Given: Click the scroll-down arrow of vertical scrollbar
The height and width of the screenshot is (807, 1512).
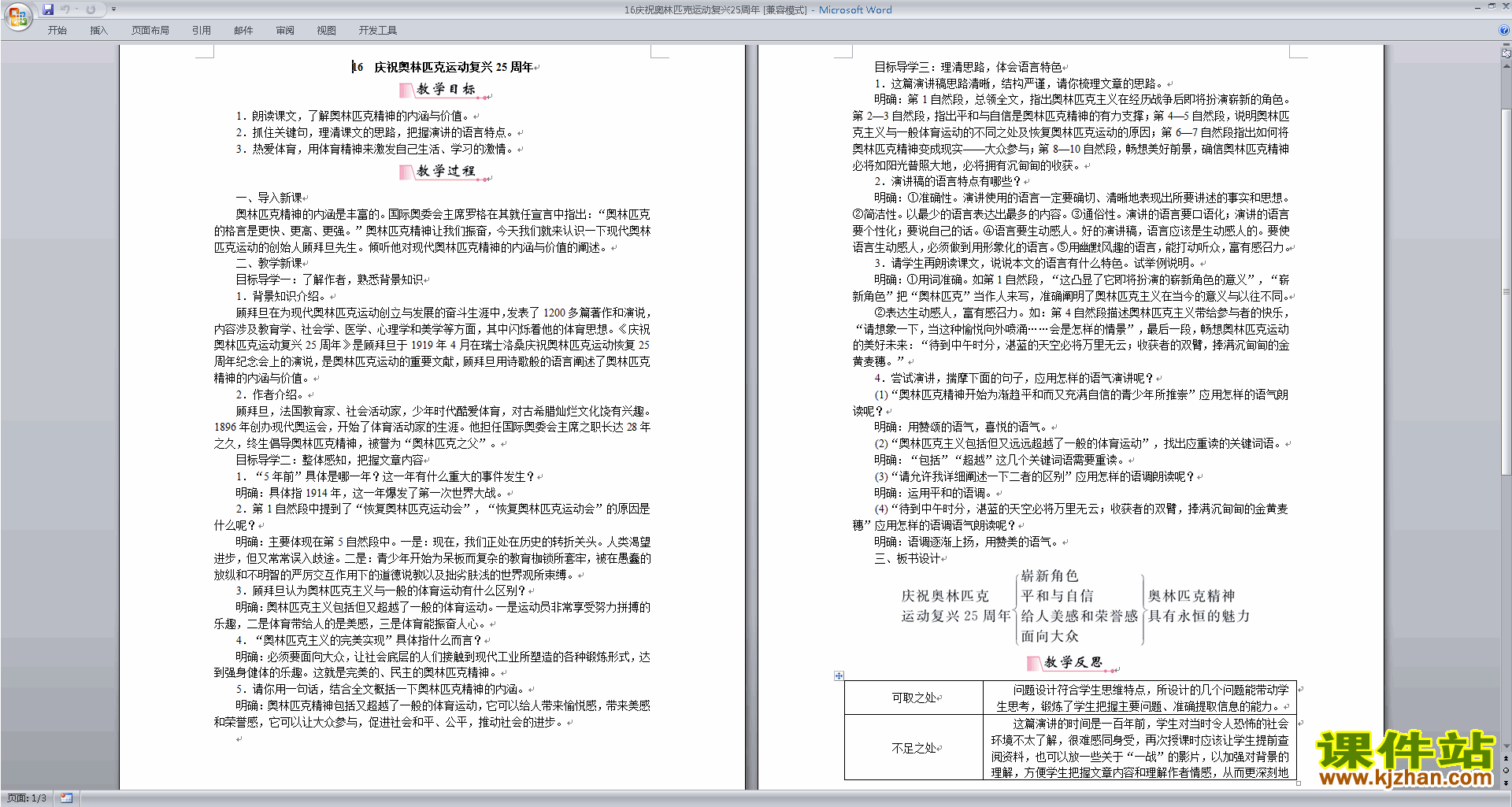Looking at the screenshot, I should click(x=1506, y=746).
